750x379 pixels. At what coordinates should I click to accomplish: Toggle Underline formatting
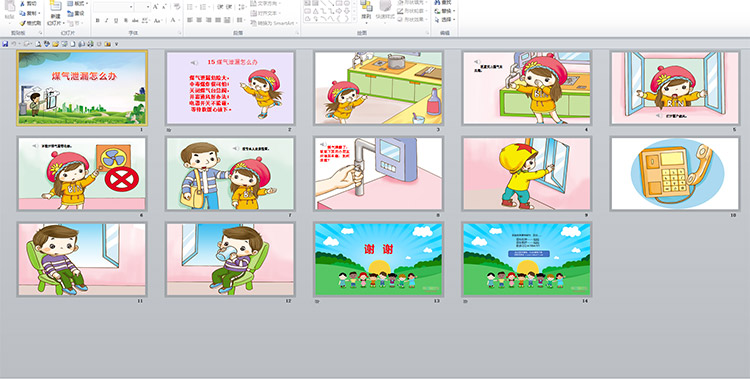[116, 21]
